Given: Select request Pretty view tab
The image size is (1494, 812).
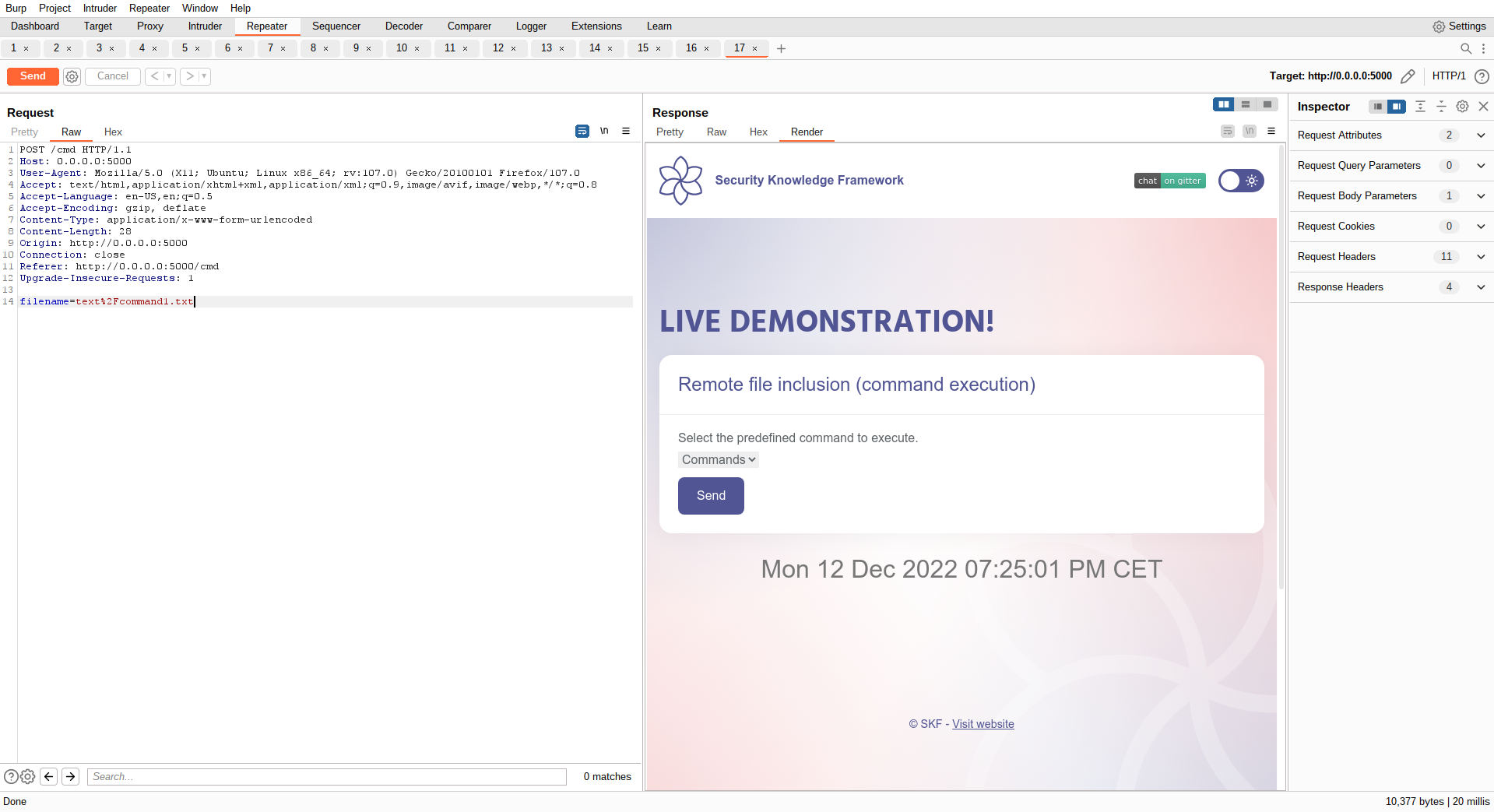Looking at the screenshot, I should pos(24,132).
